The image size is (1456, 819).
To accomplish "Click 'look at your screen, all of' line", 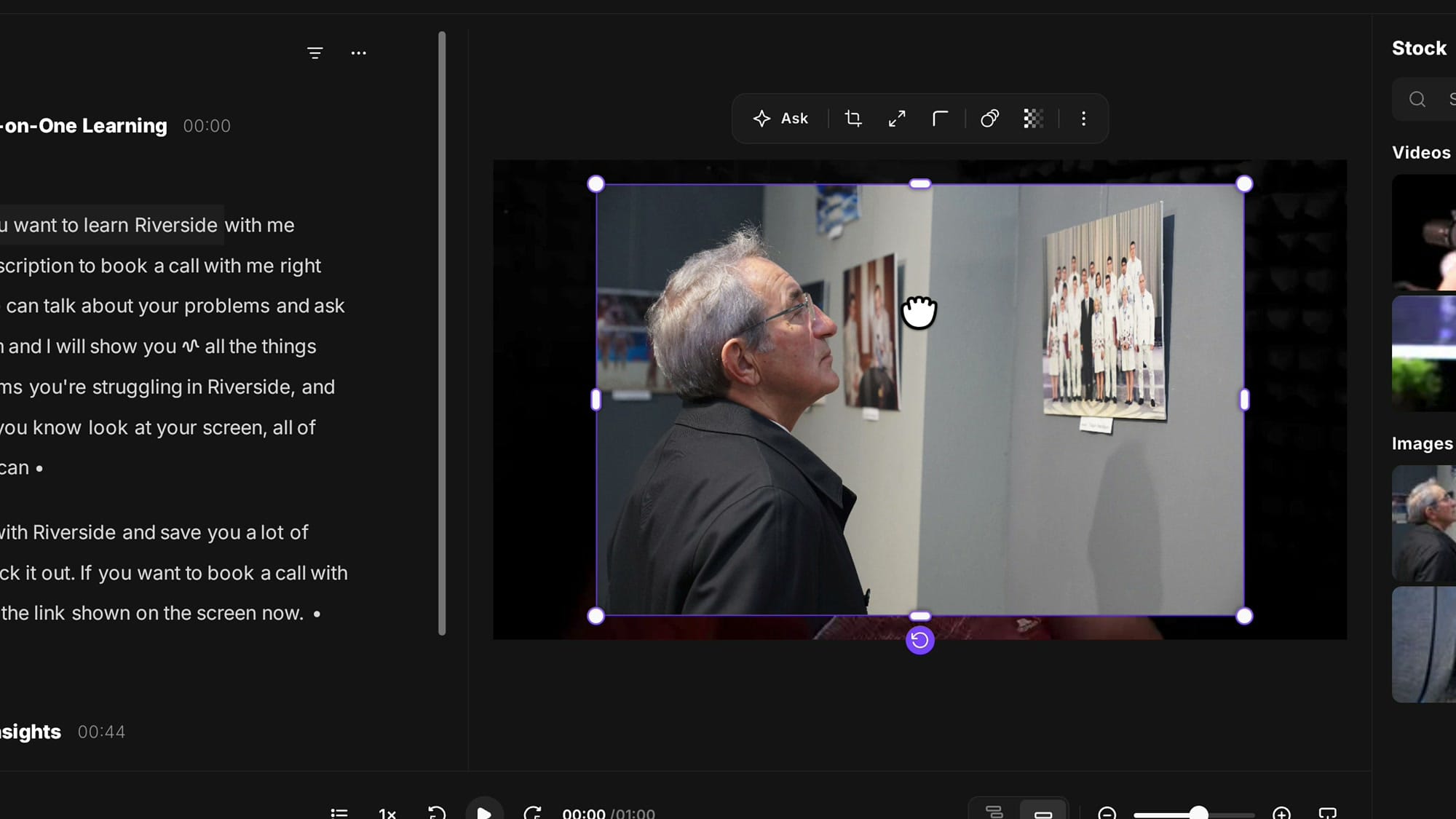I will (x=202, y=427).
